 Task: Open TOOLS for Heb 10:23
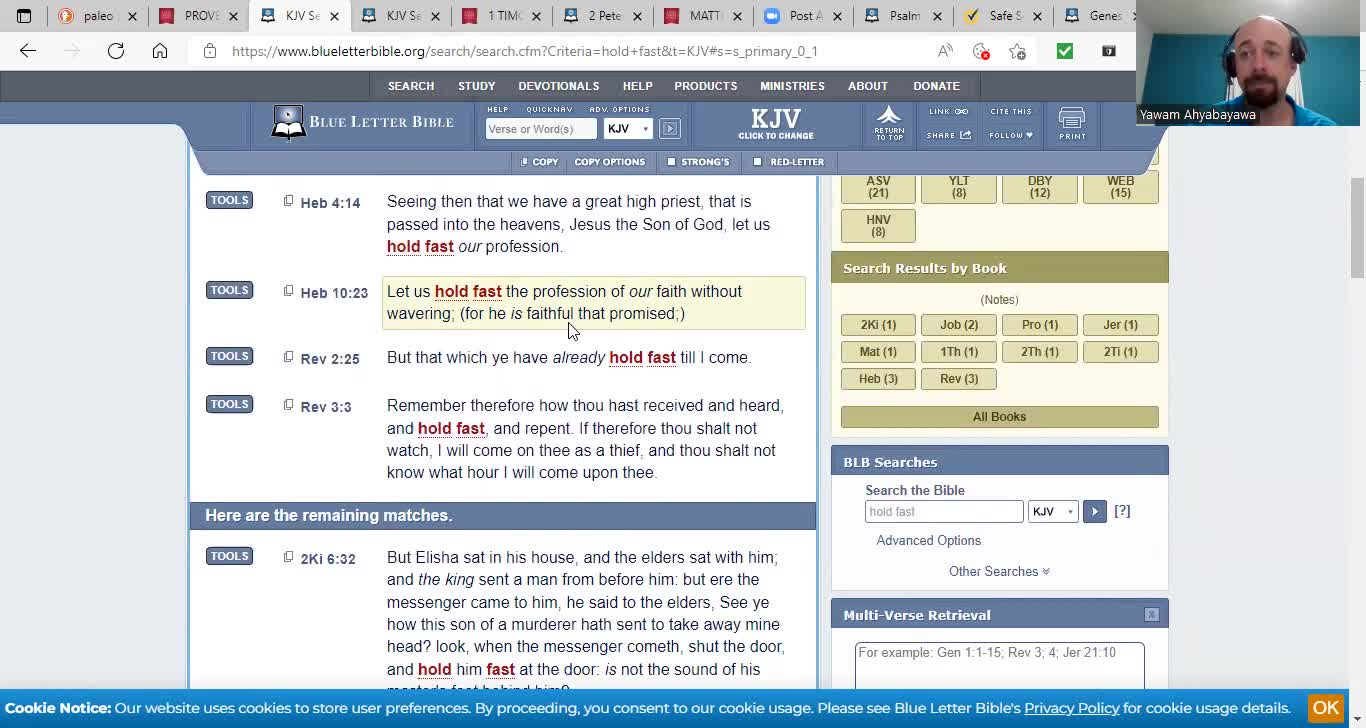click(x=229, y=290)
